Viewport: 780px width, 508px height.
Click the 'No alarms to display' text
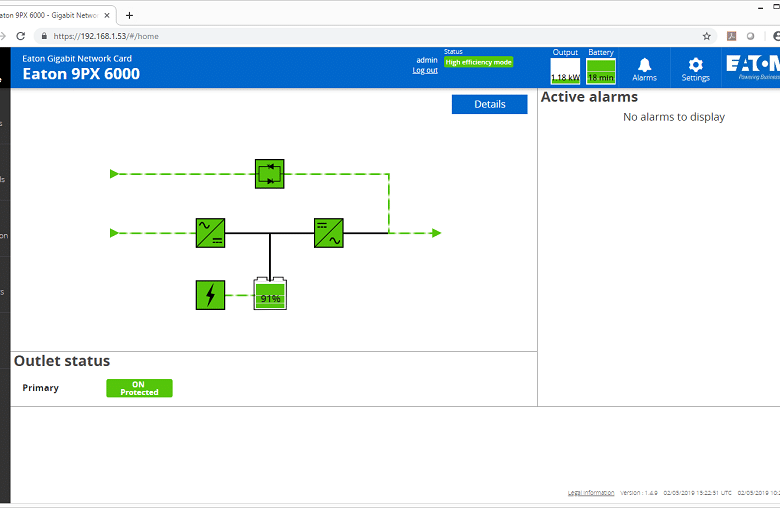[x=674, y=117]
